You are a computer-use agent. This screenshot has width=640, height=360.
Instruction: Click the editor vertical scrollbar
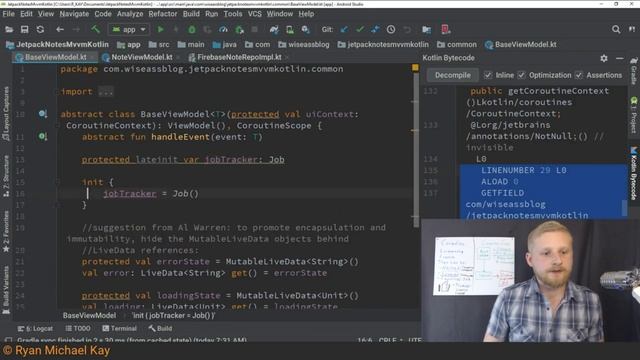click(416, 151)
